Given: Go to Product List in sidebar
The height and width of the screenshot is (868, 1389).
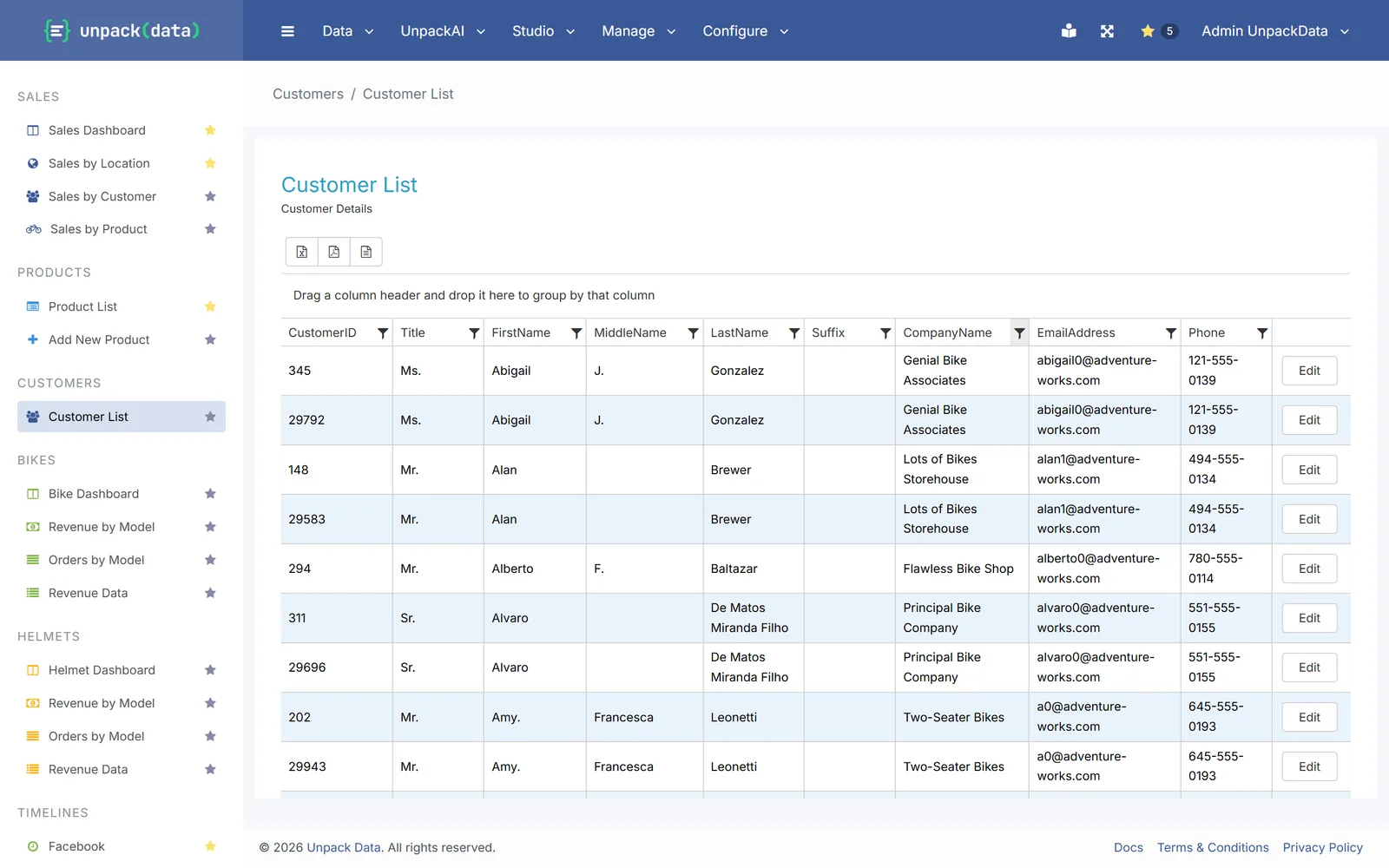Looking at the screenshot, I should coord(82,306).
